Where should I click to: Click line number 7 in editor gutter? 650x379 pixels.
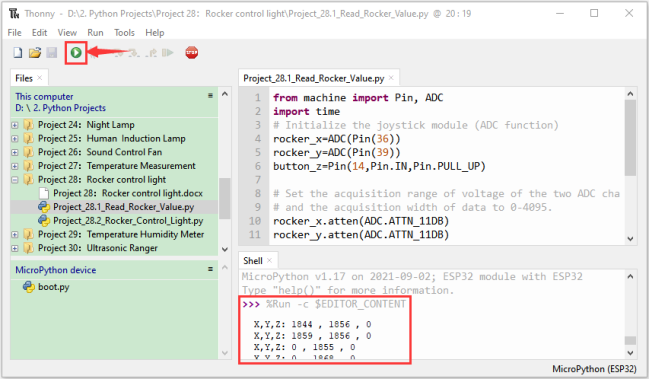(258, 180)
